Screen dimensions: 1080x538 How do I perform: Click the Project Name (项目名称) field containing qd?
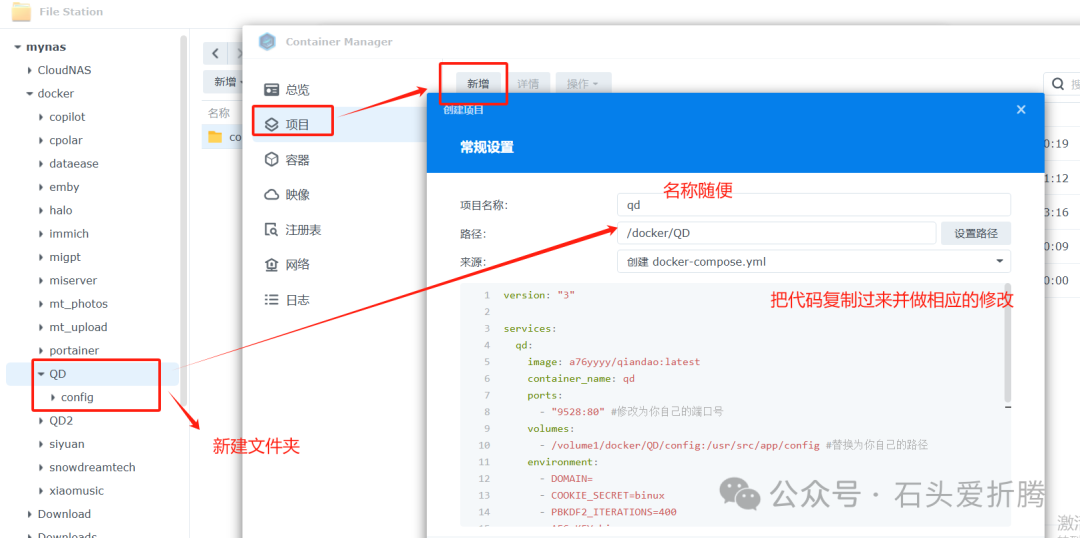point(813,205)
